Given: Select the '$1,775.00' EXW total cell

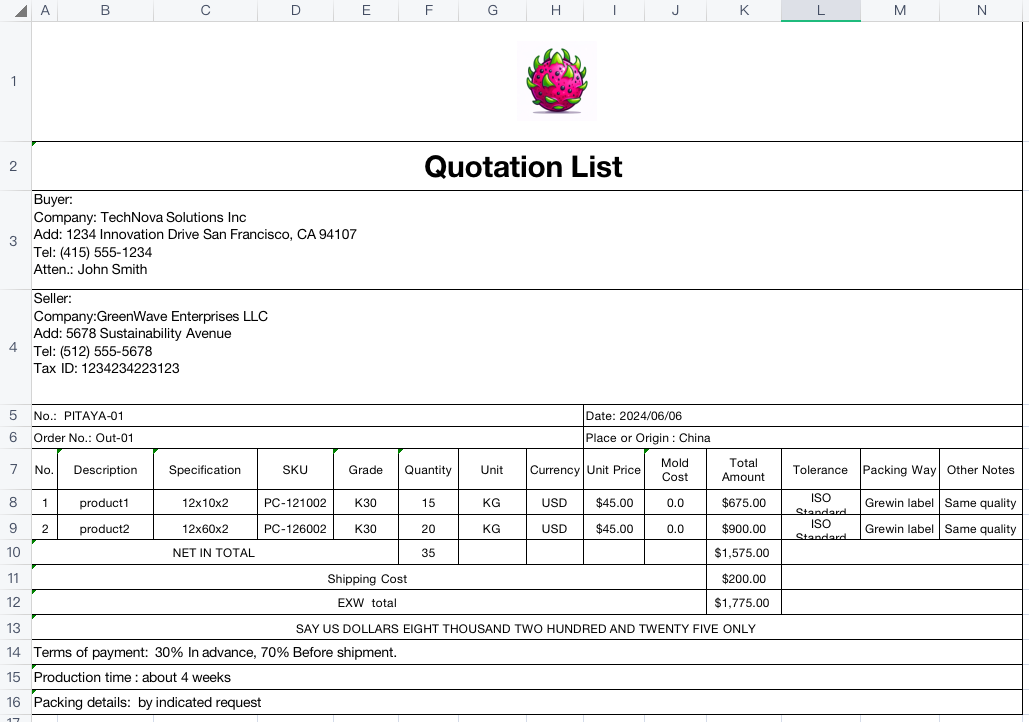Looking at the screenshot, I should (744, 603).
